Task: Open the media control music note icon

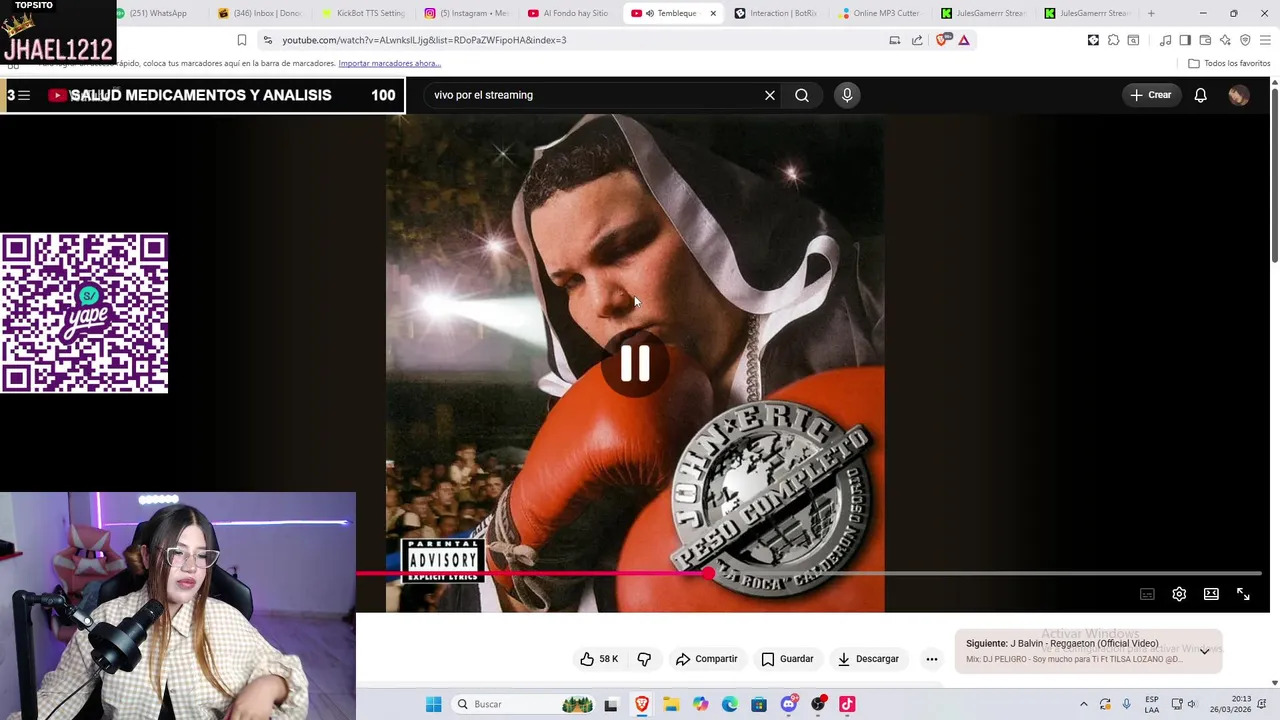Action: coord(1165,40)
